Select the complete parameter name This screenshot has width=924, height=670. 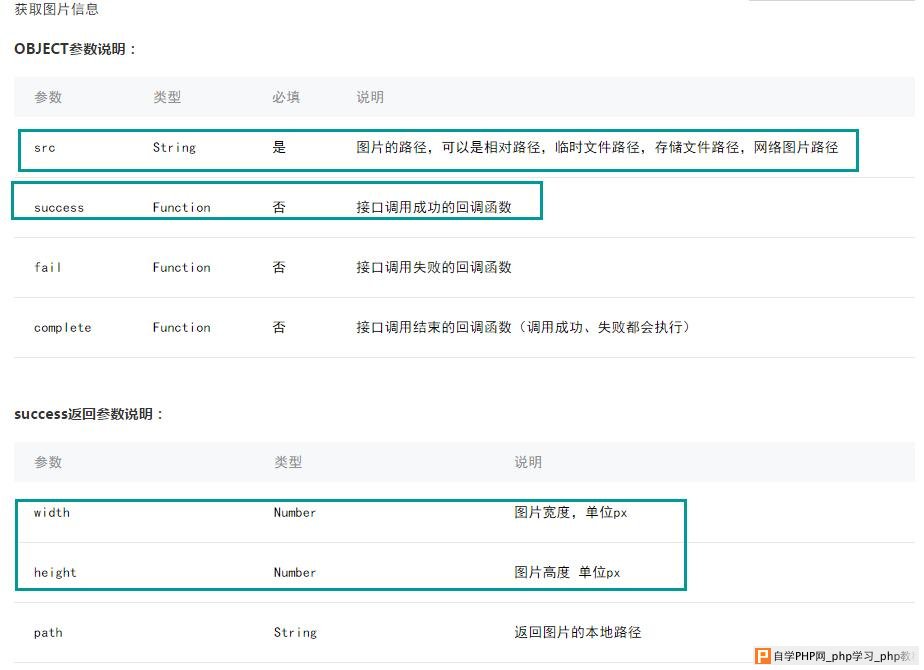tap(62, 328)
